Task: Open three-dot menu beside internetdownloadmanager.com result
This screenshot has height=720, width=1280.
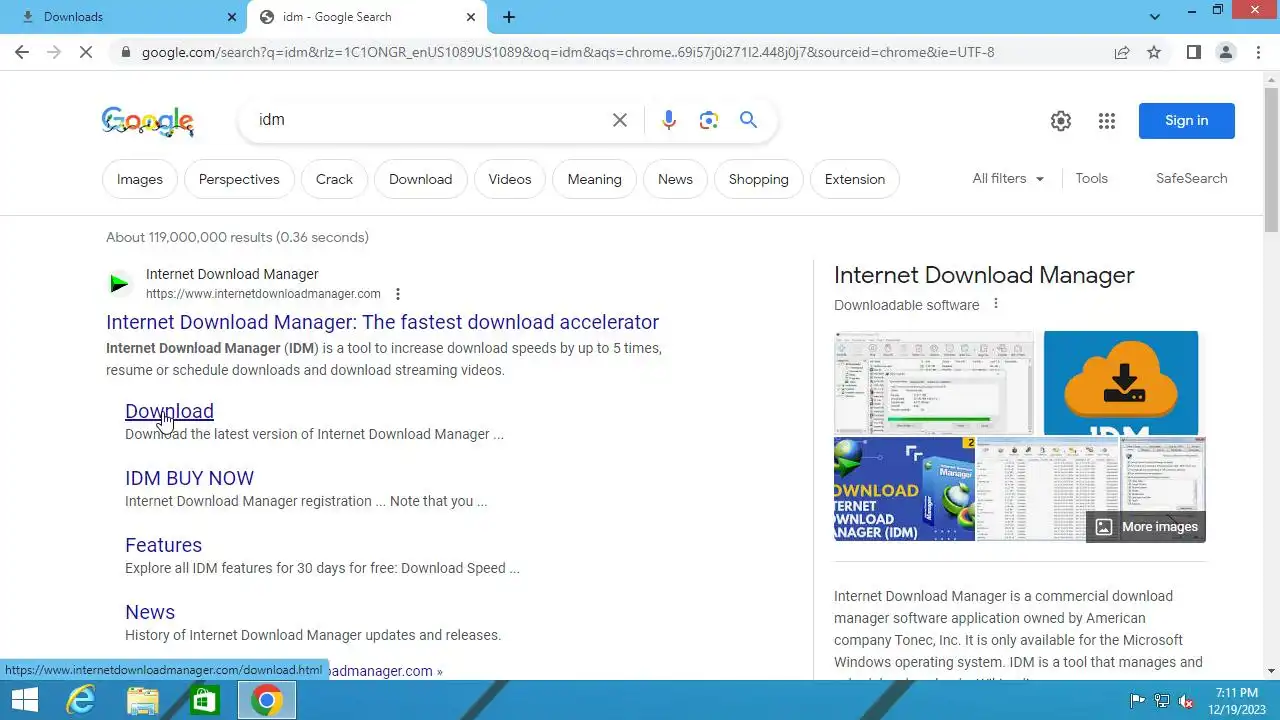Action: pyautogui.click(x=398, y=294)
